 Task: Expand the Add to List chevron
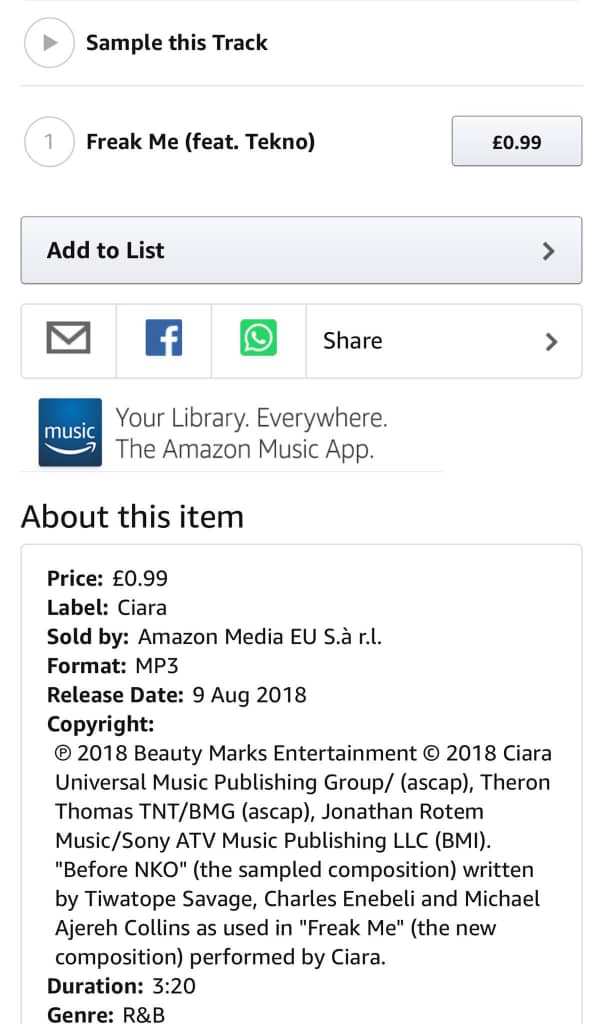pos(549,251)
